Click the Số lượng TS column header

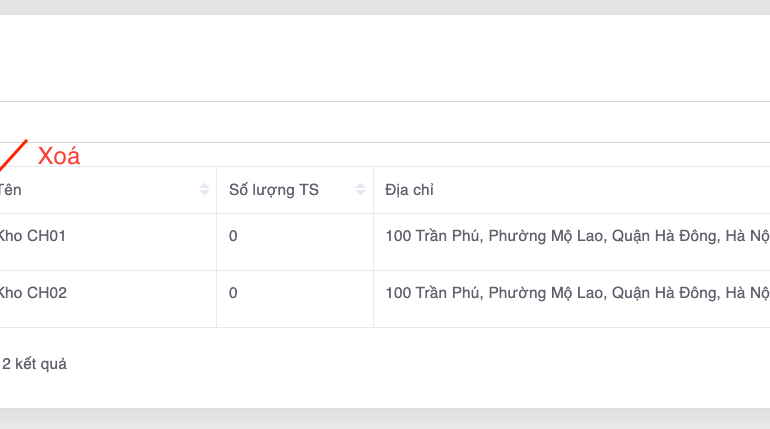pos(274,190)
